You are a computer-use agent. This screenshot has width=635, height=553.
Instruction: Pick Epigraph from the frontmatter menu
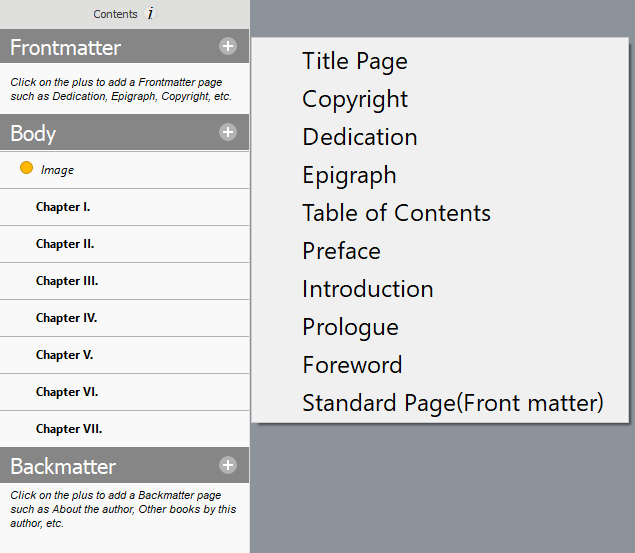[349, 175]
